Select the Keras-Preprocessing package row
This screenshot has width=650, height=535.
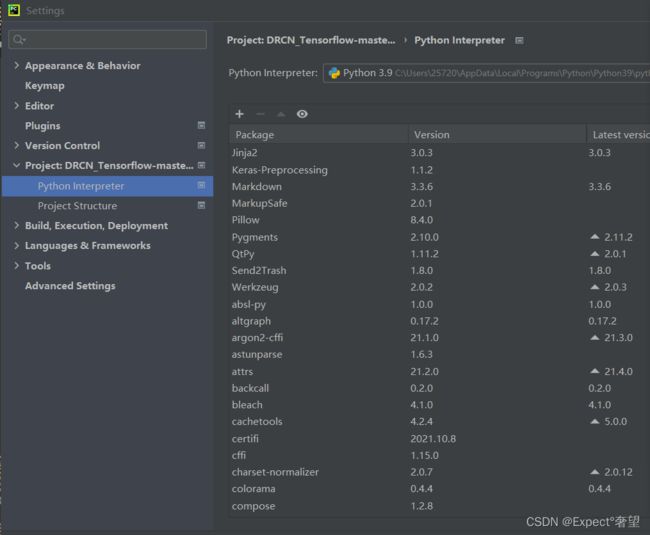[439, 170]
